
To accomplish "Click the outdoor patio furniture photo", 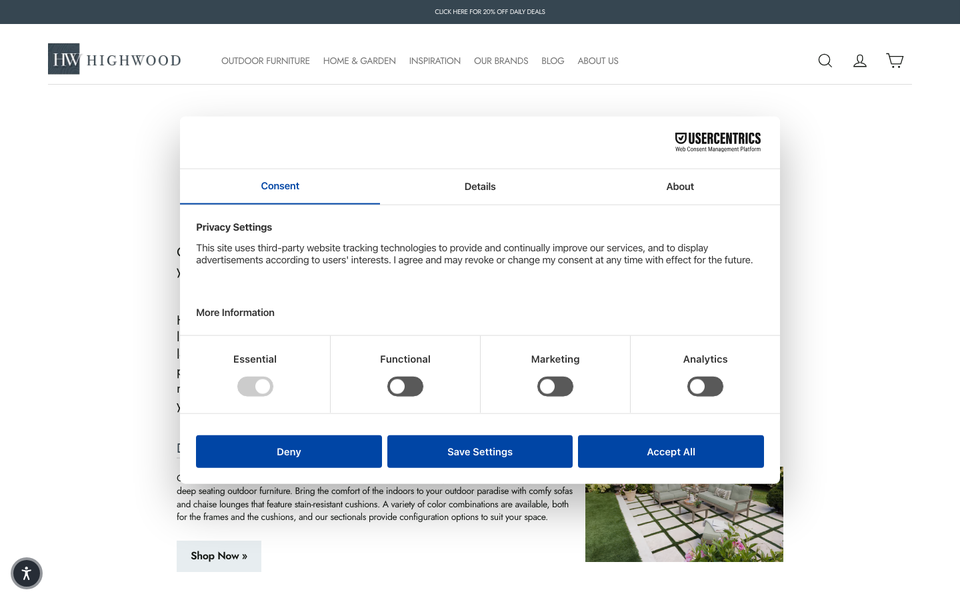I will pyautogui.click(x=684, y=523).
